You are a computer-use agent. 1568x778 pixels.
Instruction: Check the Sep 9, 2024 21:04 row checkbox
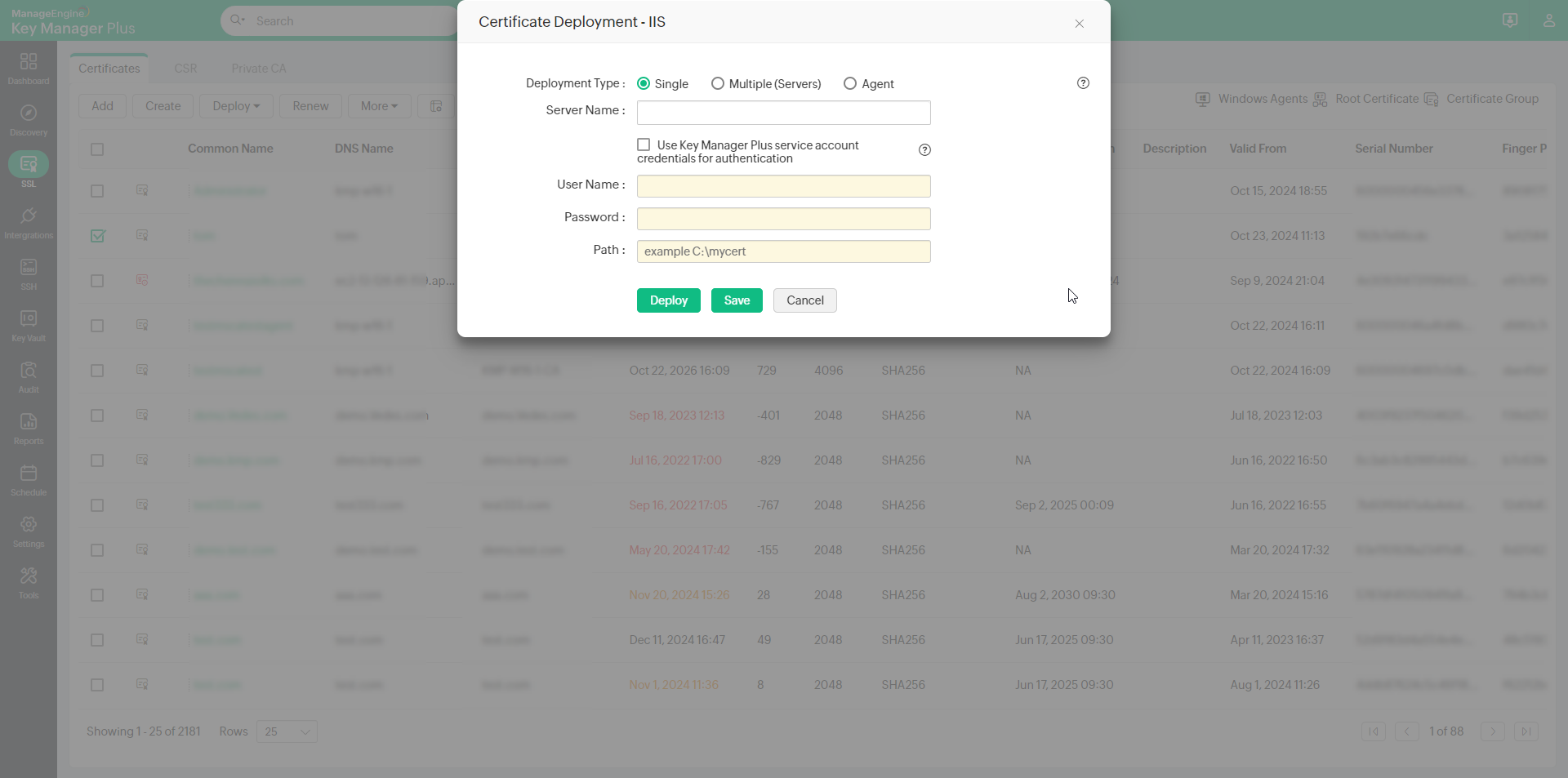pos(97,281)
